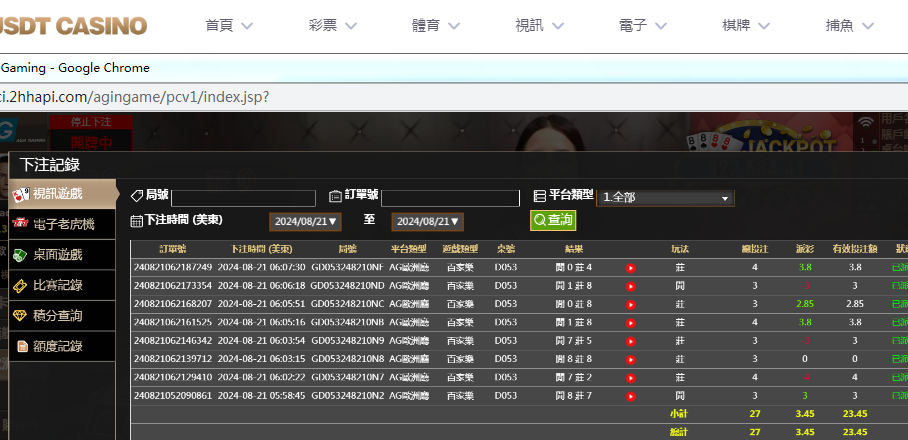Click the 局號 input field
This screenshot has width=908, height=440.
coord(243,198)
